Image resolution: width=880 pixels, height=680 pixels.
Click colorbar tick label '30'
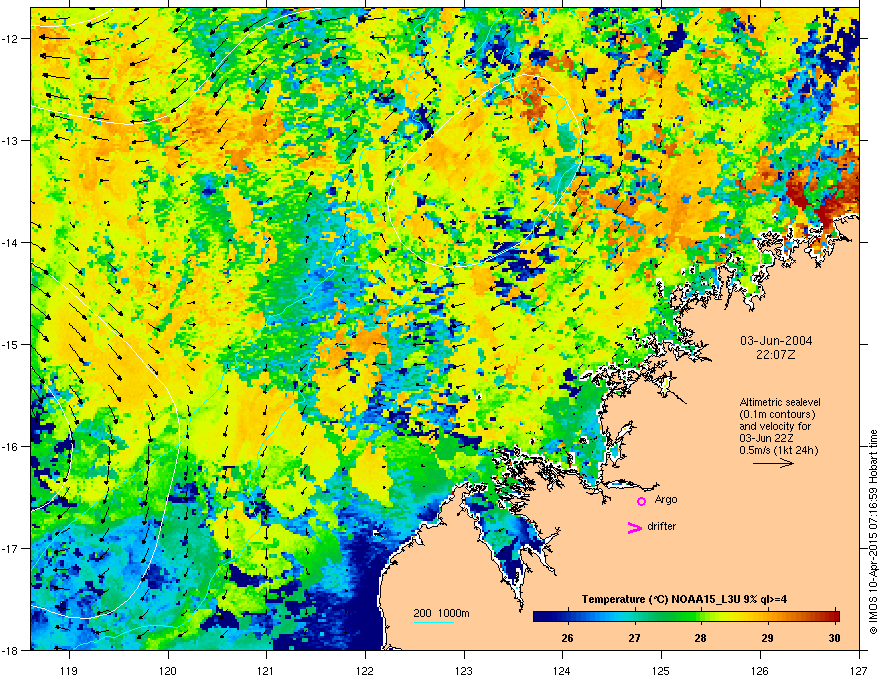[834, 638]
